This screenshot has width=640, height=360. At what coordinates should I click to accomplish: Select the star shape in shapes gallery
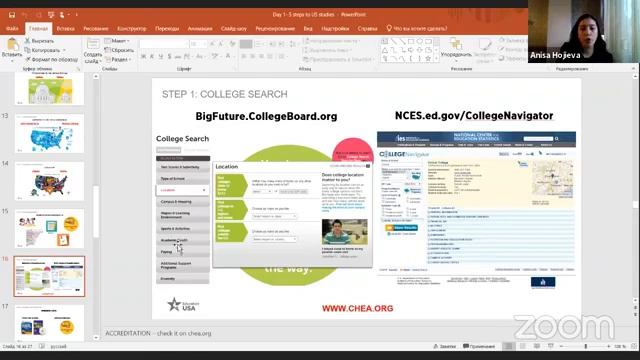(428, 59)
